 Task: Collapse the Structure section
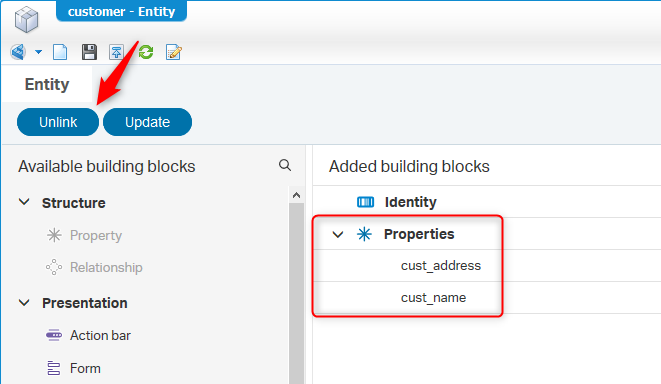(24, 202)
